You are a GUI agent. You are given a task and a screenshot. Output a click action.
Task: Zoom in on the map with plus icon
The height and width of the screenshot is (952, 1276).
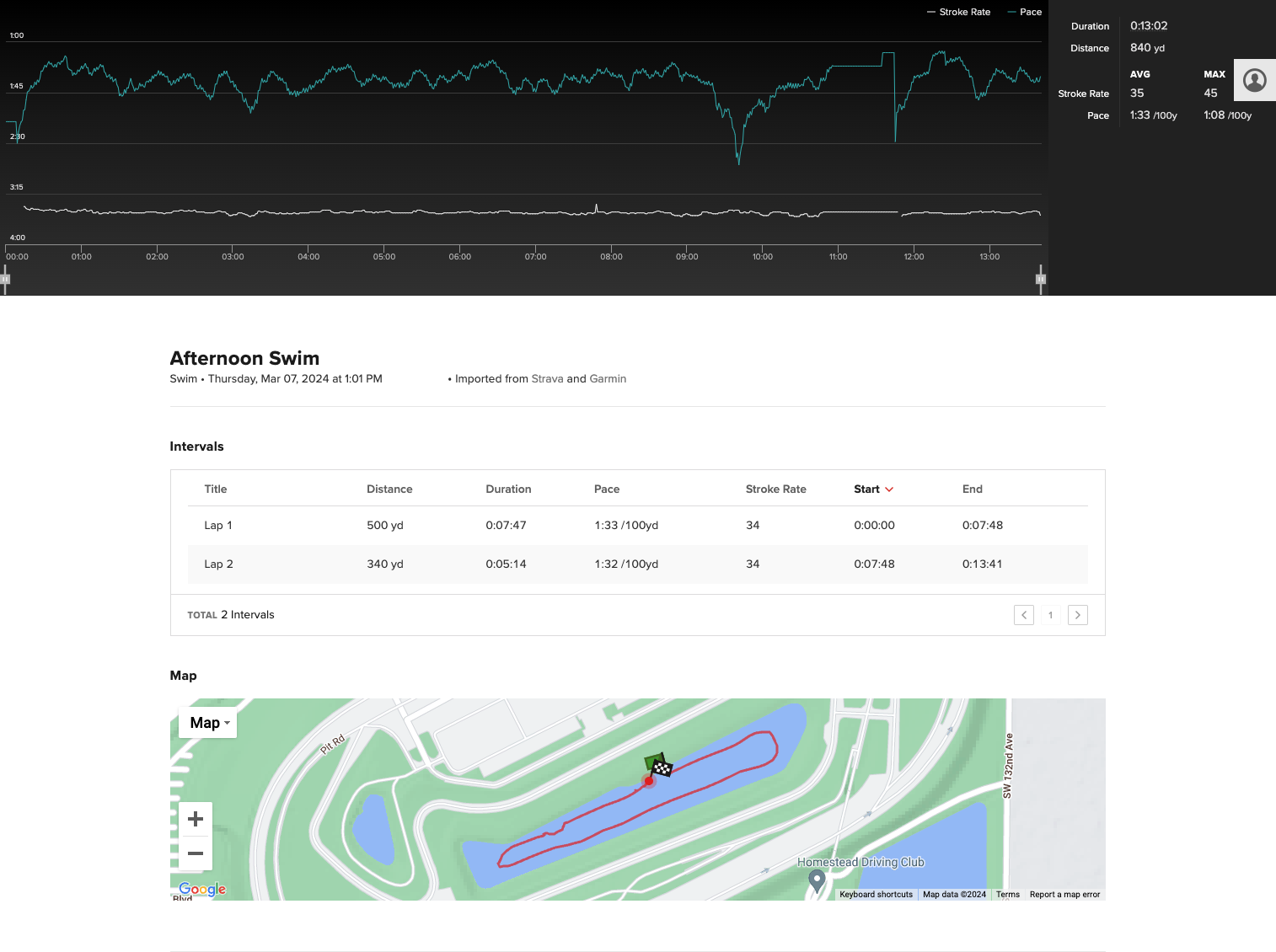pyautogui.click(x=195, y=818)
